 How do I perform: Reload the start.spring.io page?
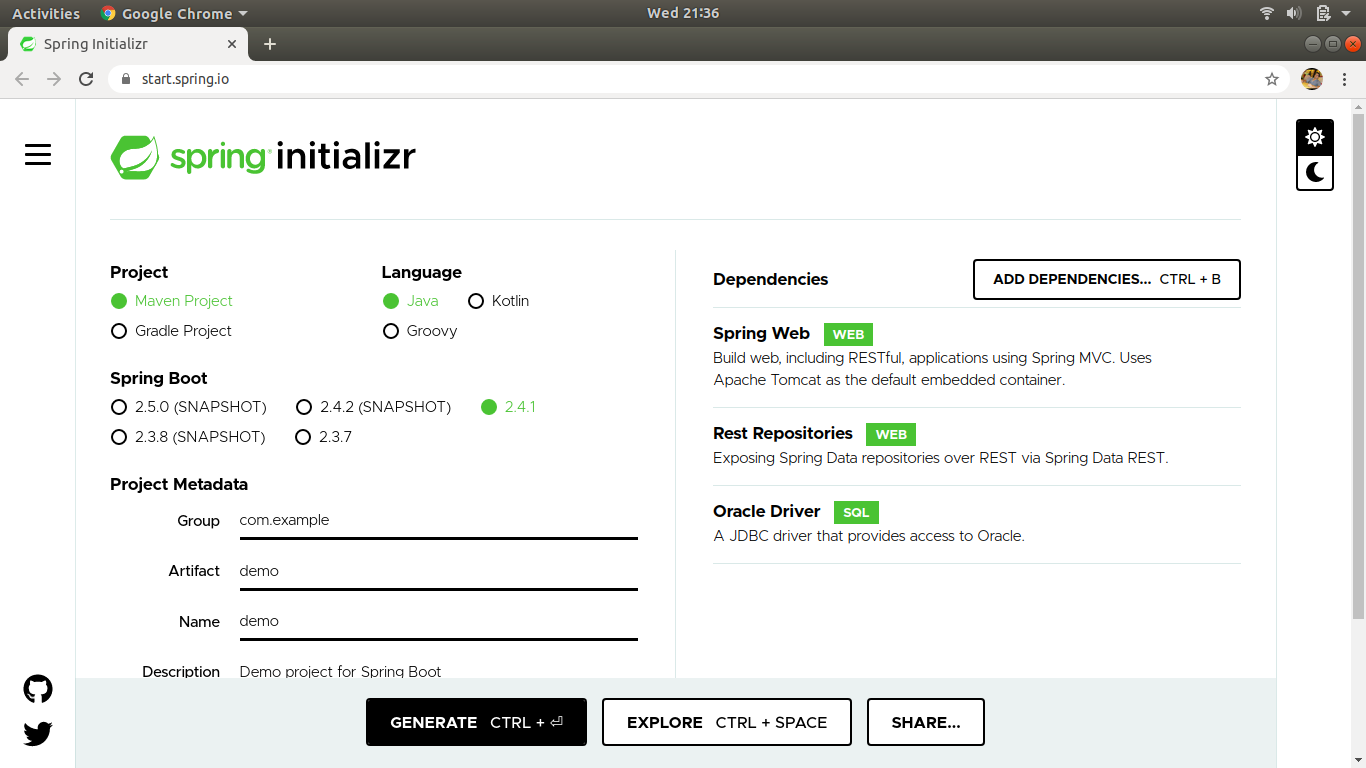86,79
